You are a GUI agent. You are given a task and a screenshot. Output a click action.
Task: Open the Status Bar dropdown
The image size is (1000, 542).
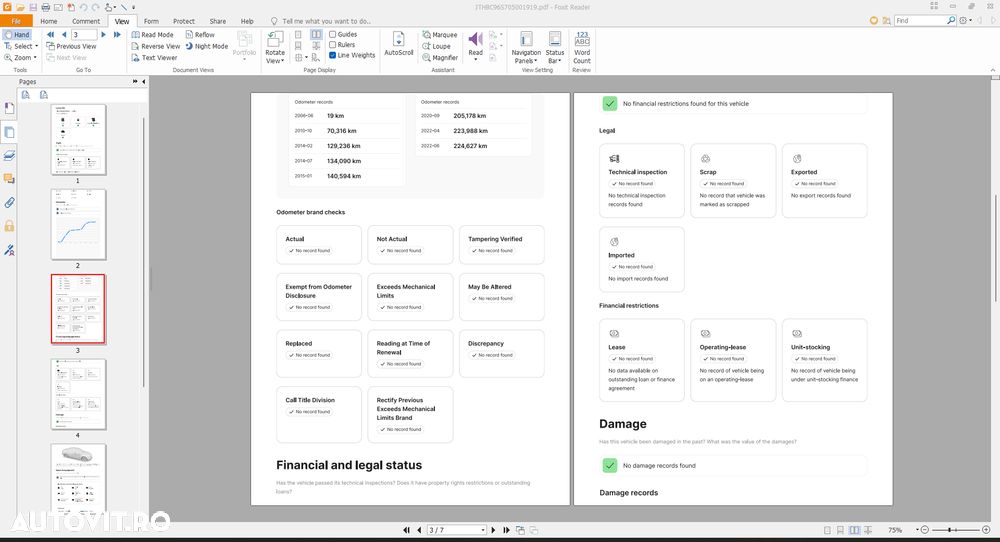pos(555,47)
